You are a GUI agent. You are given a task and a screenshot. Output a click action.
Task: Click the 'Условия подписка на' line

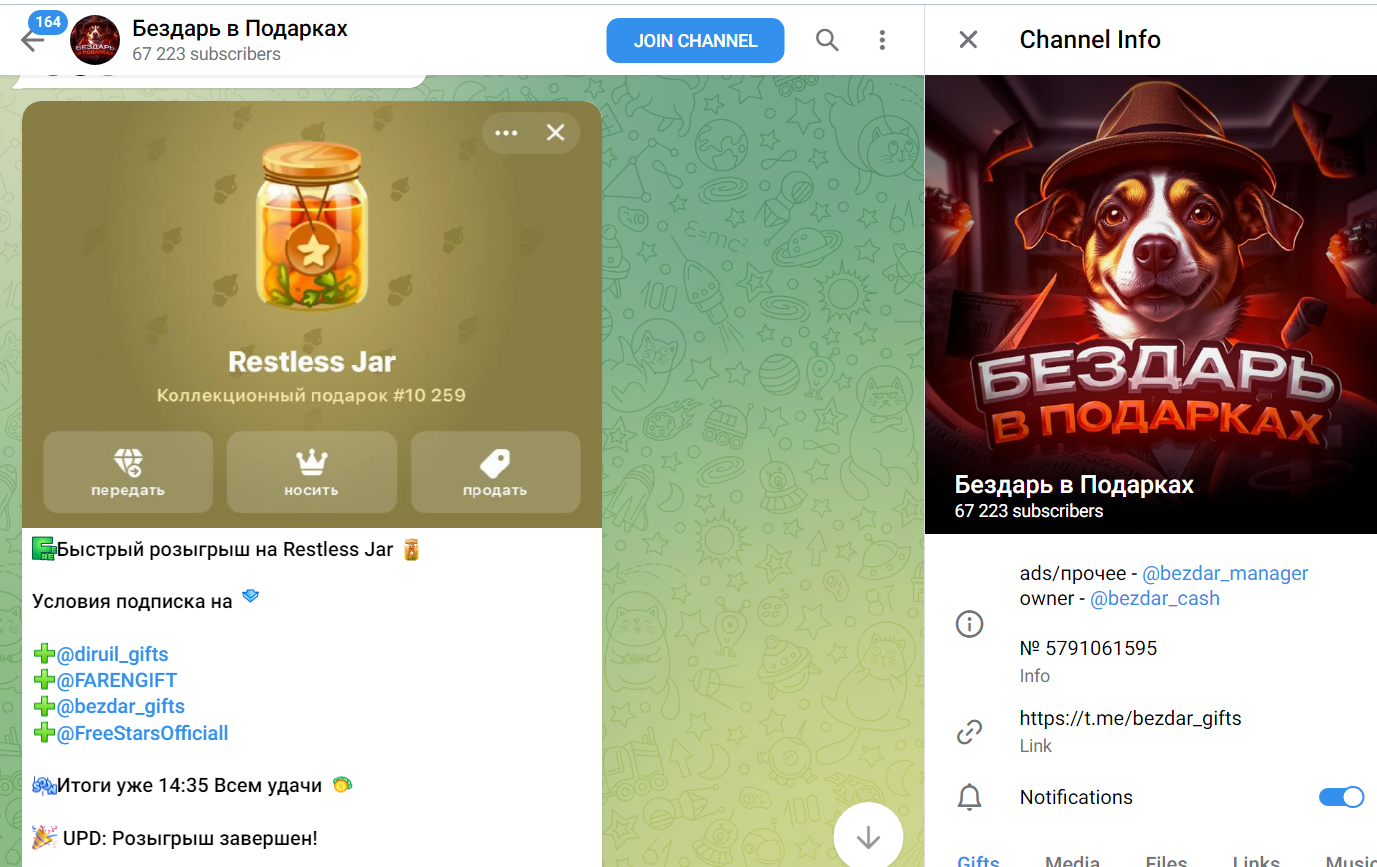coord(132,601)
